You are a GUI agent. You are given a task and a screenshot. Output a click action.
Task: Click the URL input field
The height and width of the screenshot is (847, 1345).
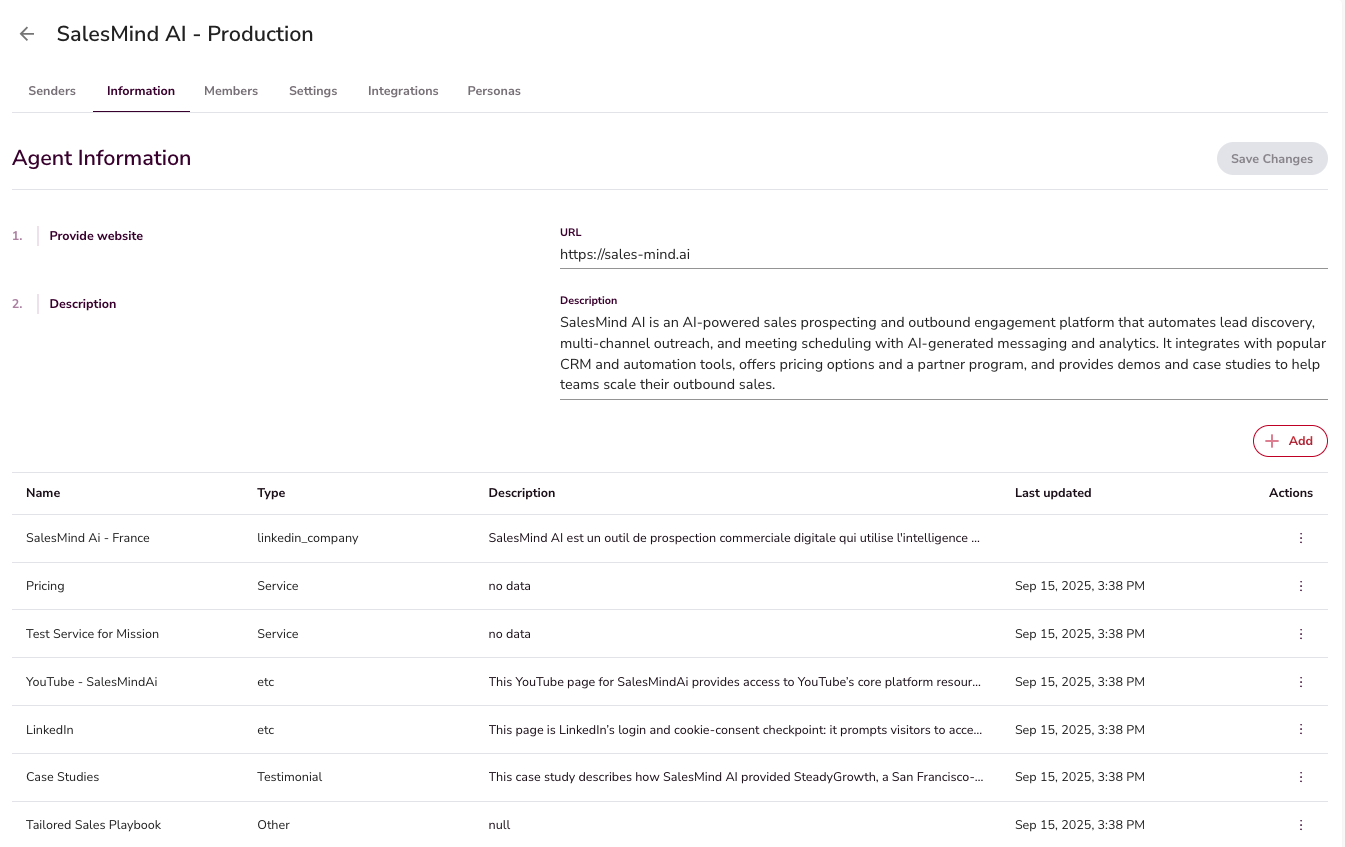[942, 255]
